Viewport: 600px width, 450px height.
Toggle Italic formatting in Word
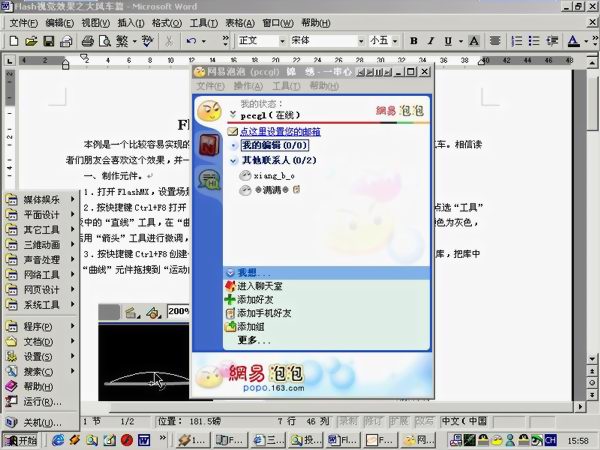(434, 41)
